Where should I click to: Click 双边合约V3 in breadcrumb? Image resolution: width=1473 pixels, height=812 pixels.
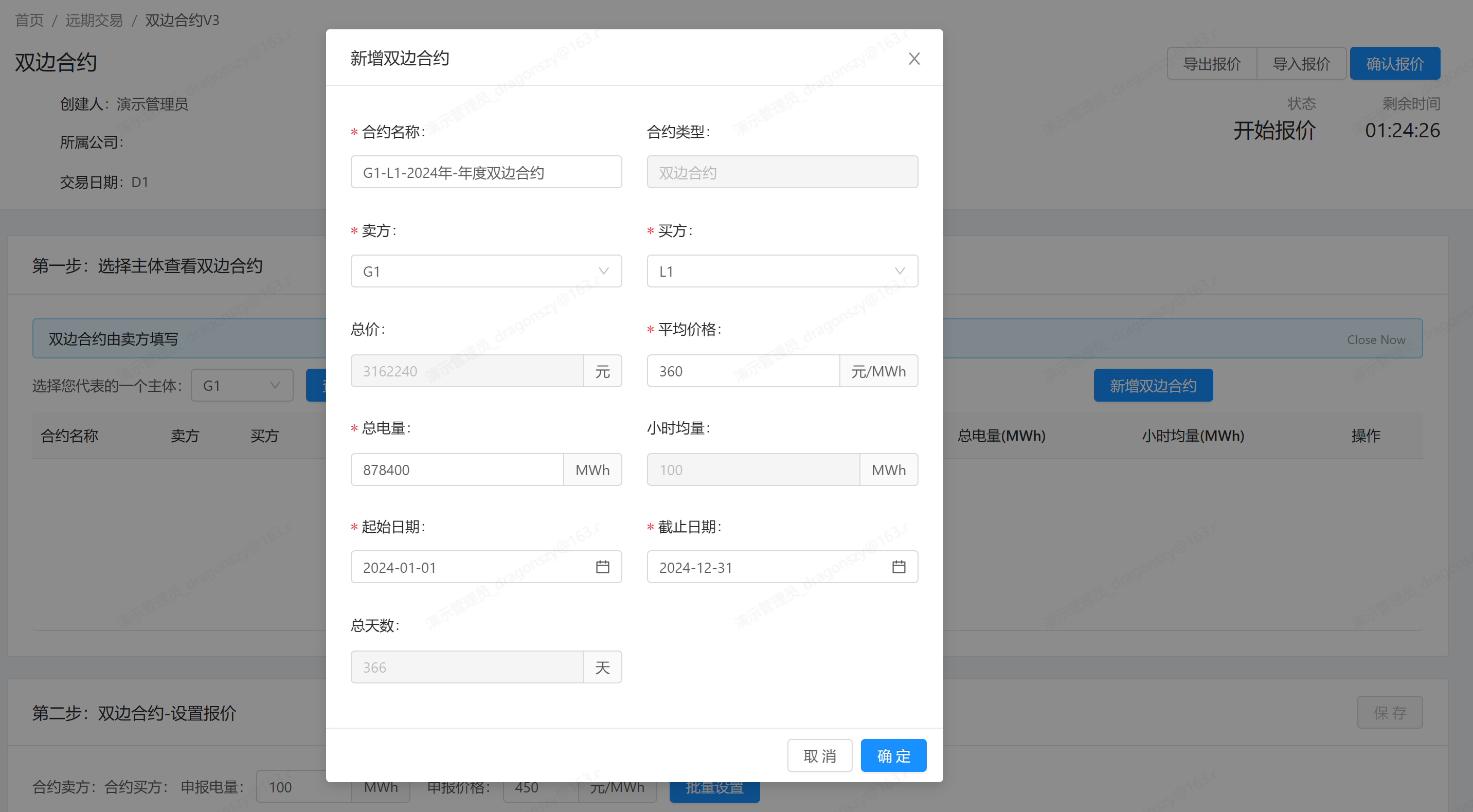(182, 20)
